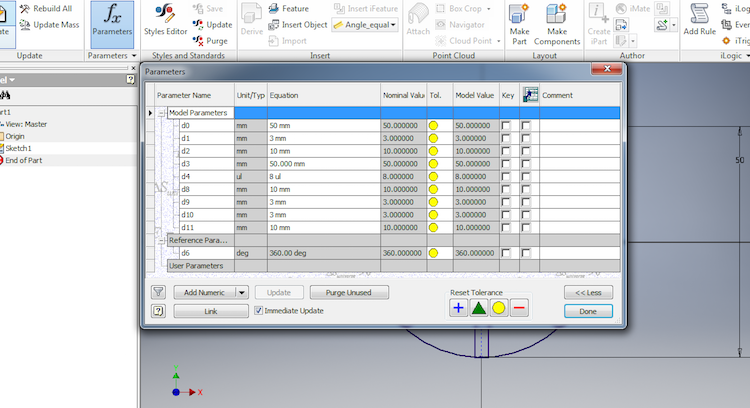The width and height of the screenshot is (750, 408).
Task: Toggle export checkbox for parameter d11
Action: click(x=526, y=227)
